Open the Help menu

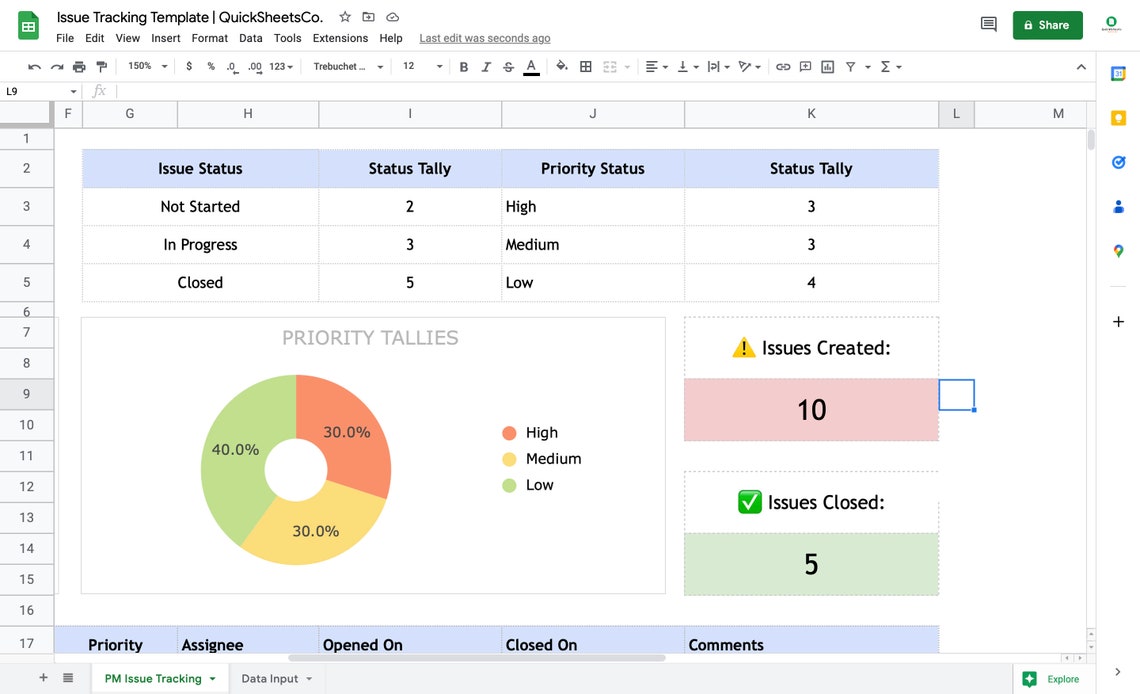tap(390, 38)
